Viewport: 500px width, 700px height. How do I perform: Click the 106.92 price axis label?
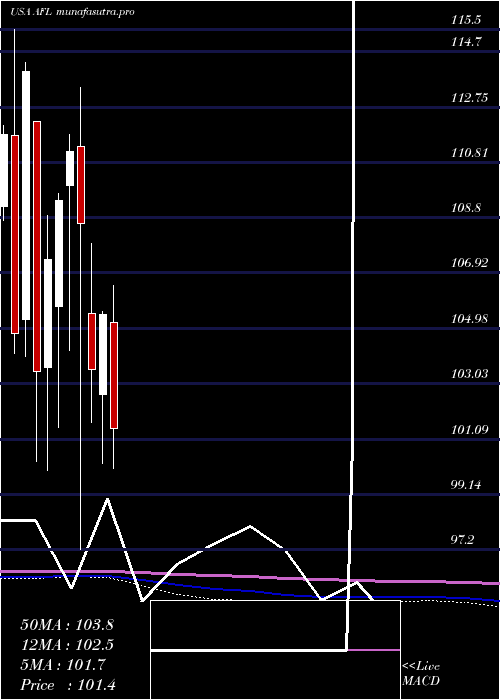(470, 263)
